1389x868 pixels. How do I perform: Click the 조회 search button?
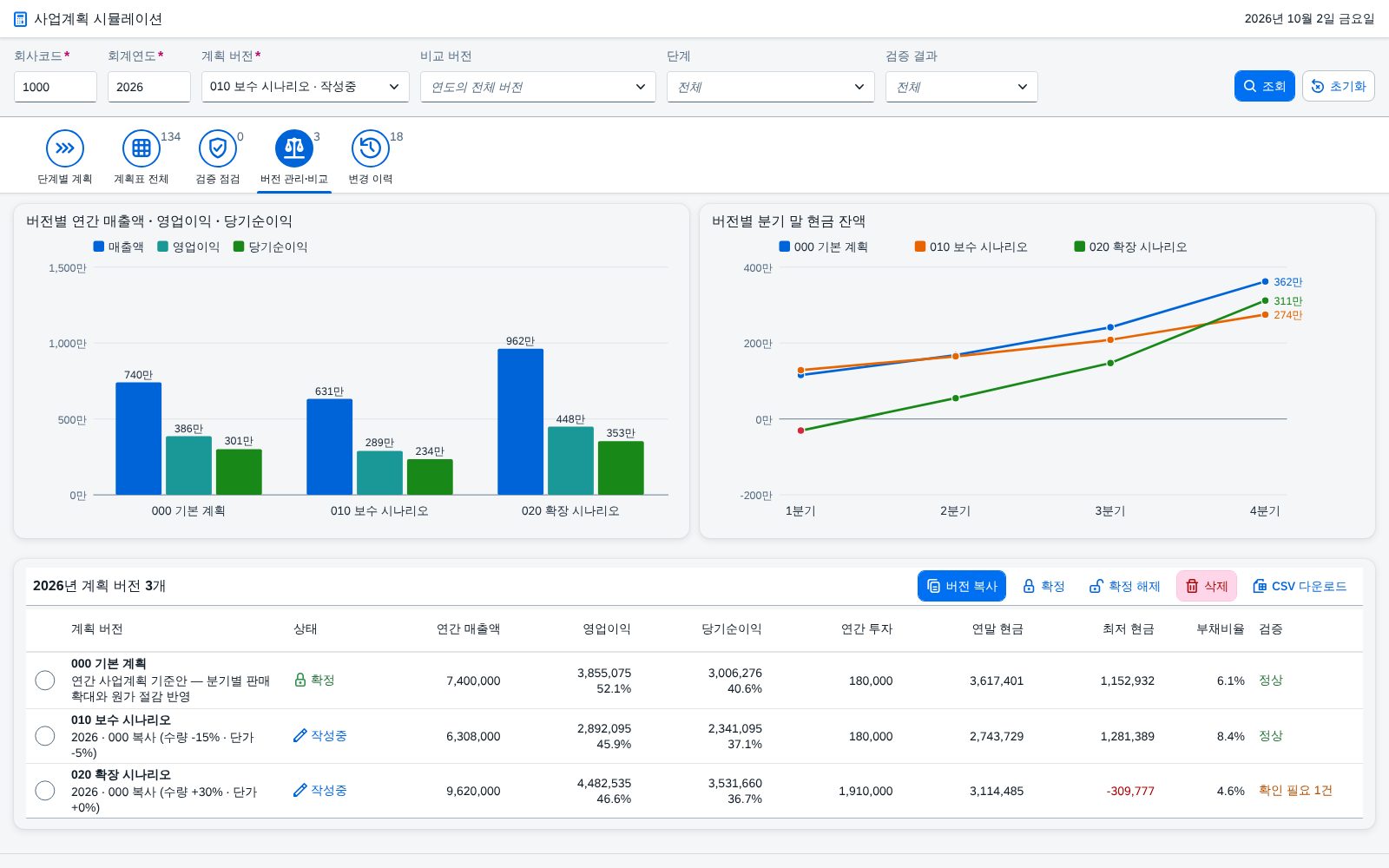point(1265,86)
